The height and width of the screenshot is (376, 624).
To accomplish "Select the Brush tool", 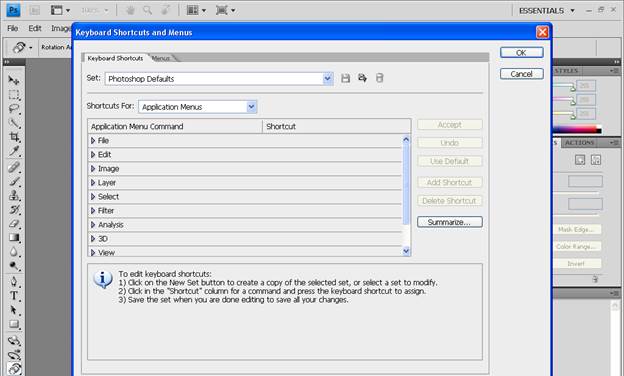I will pos(14,181).
